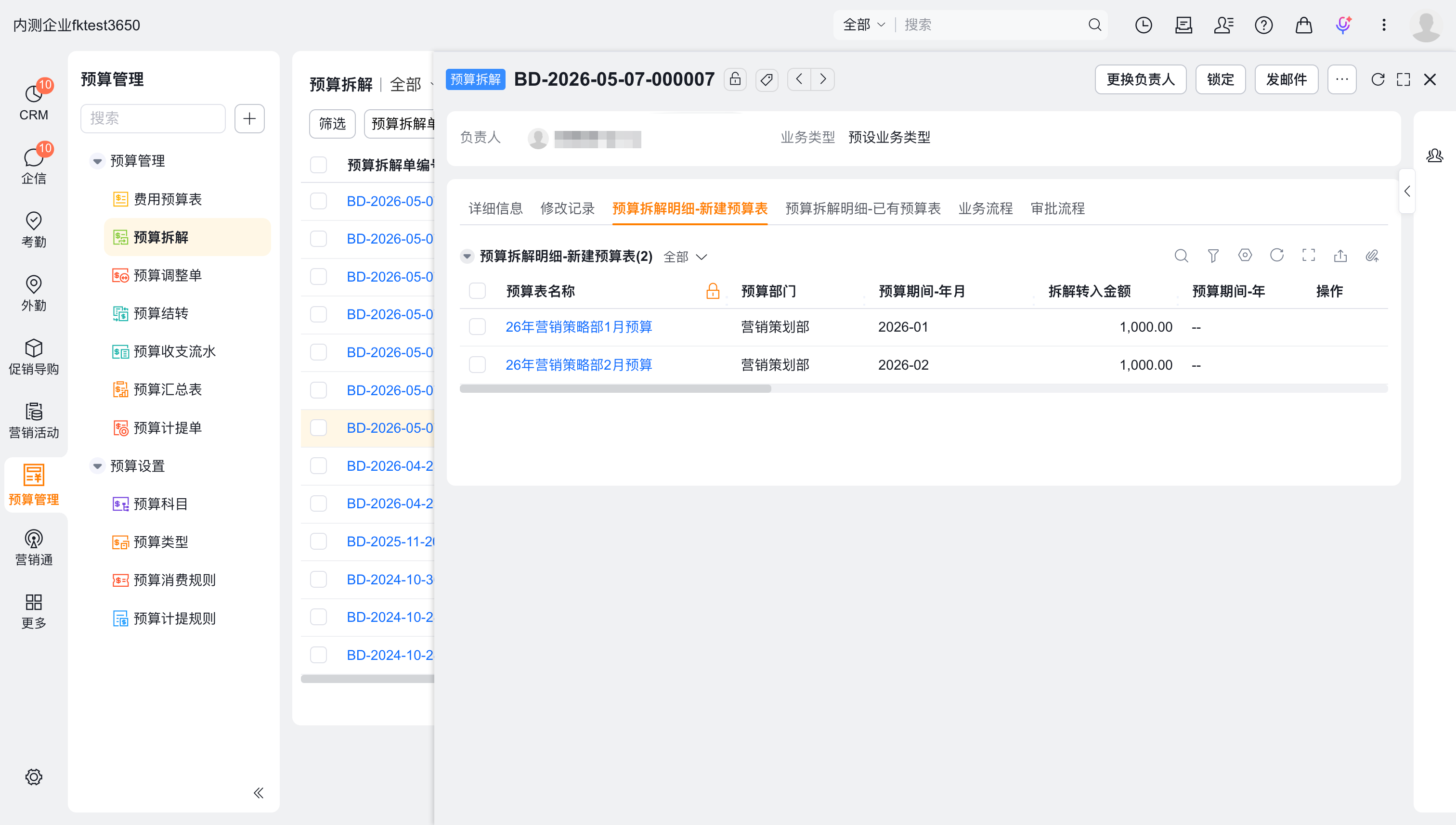Collapse the 预算管理 tree group
Image resolution: width=1456 pixels, height=825 pixels.
tap(97, 161)
